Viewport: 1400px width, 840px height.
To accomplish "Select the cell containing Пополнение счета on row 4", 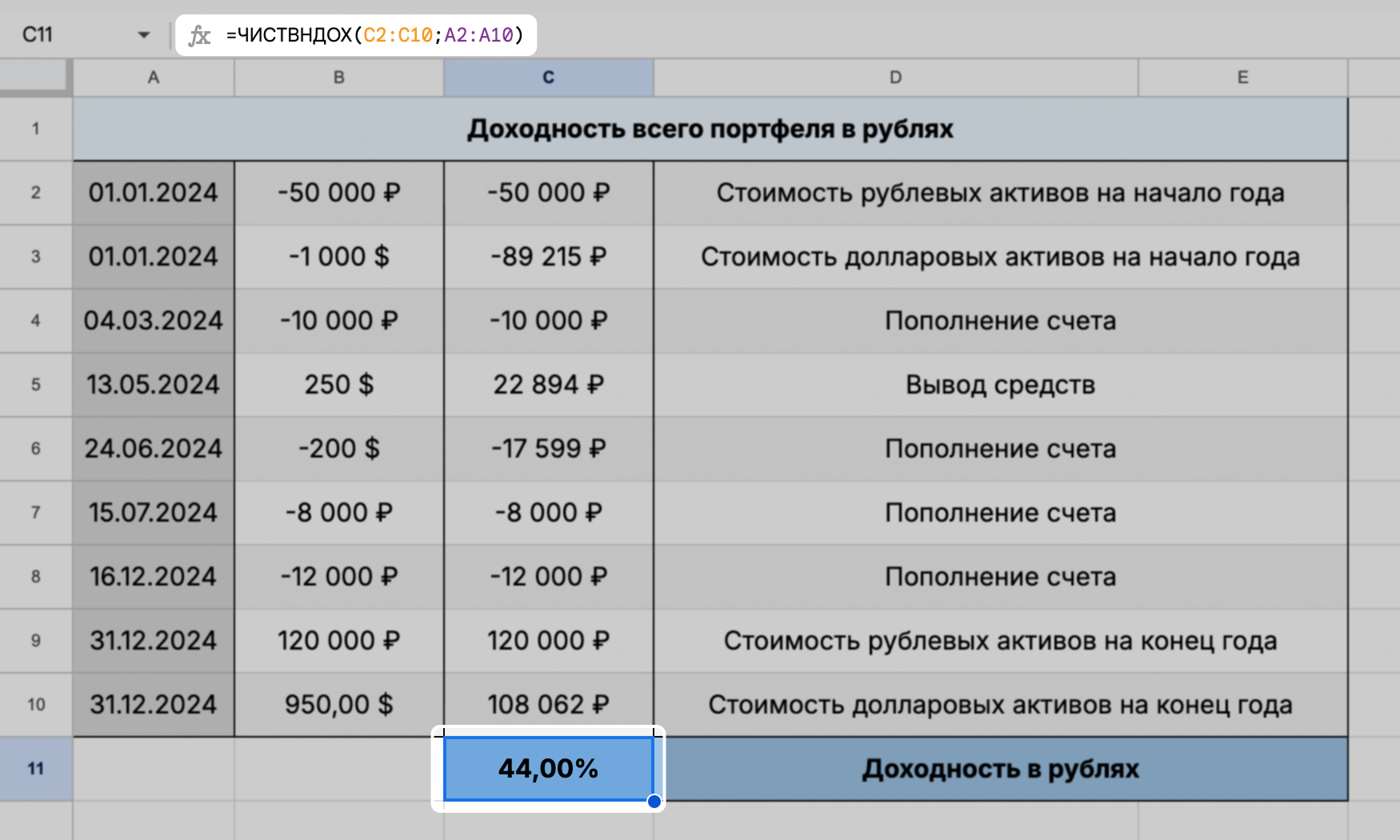I will [x=1000, y=320].
